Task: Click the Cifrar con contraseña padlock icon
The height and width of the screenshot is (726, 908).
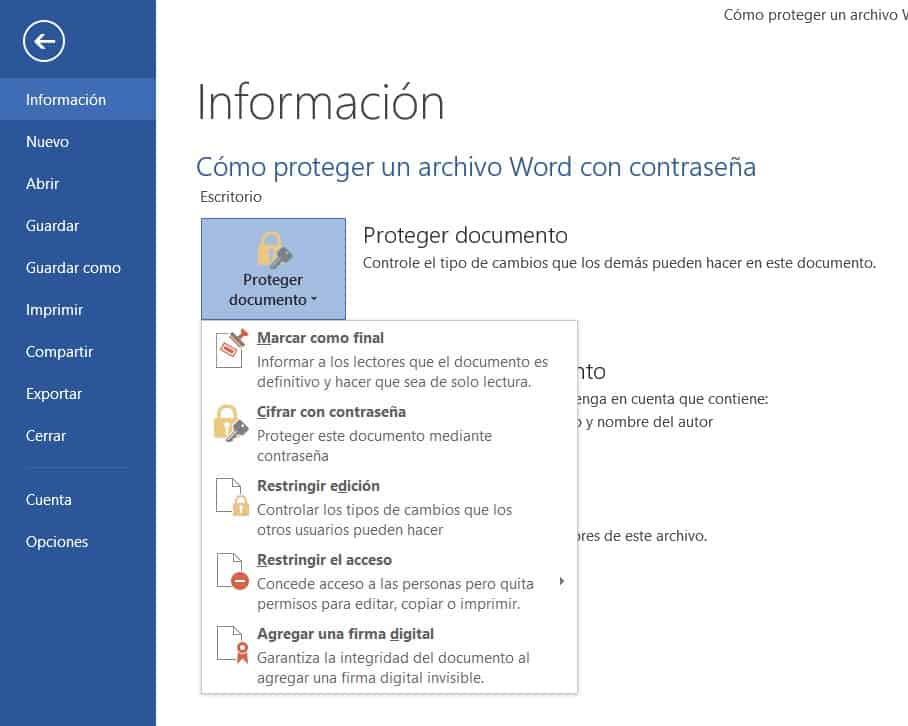Action: (x=231, y=422)
